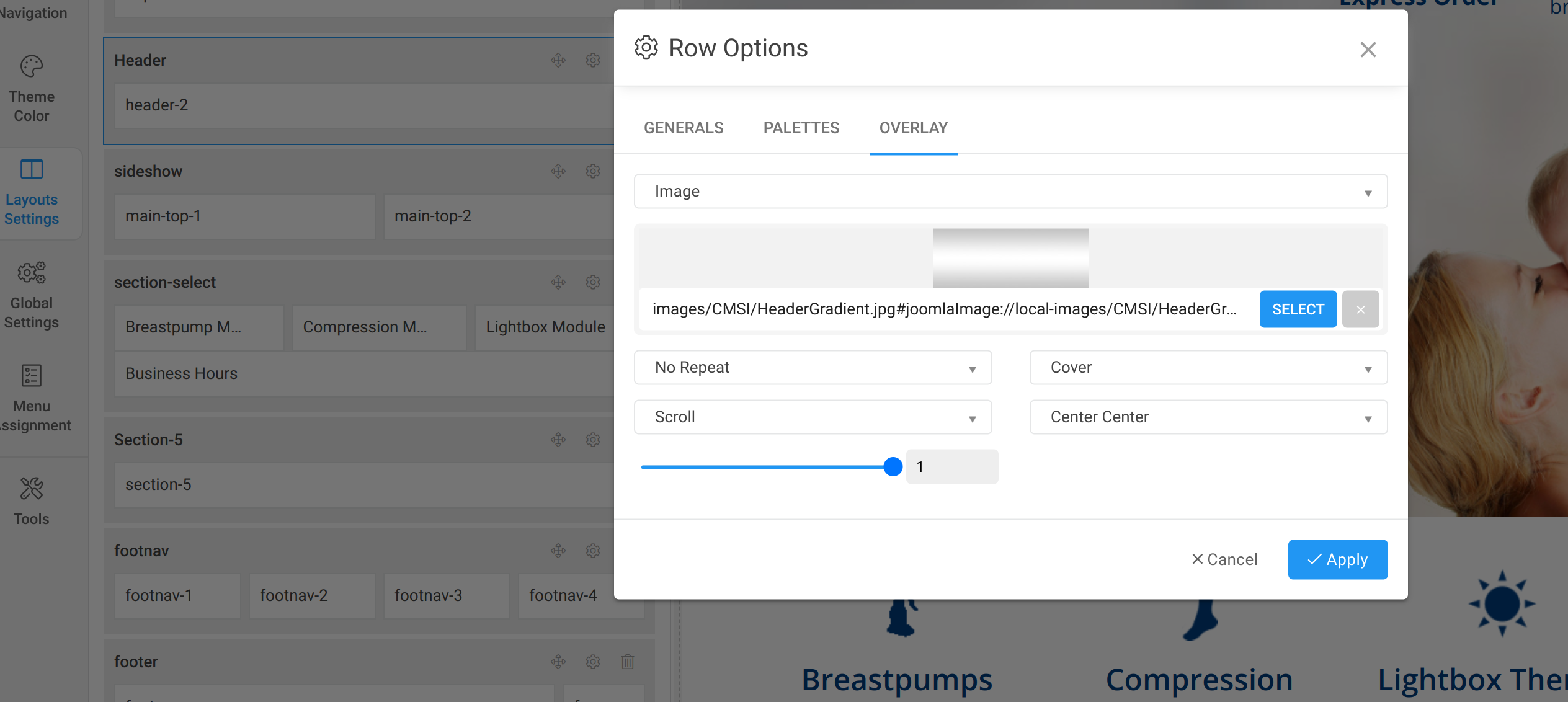Open the sideshow row settings gear

(593, 171)
